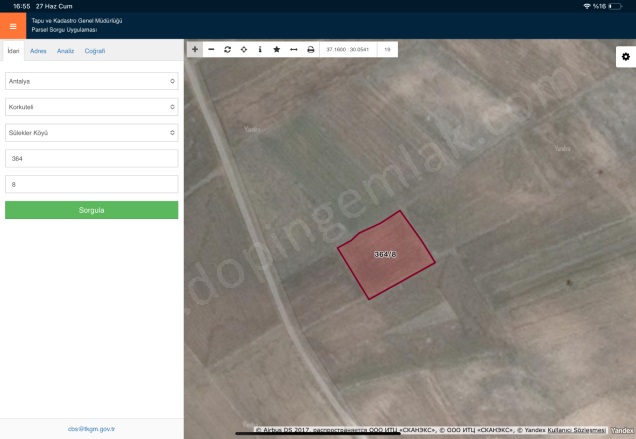Zoom in with the plus icon
Viewport: 636px width, 439px height.
[x=195, y=49]
